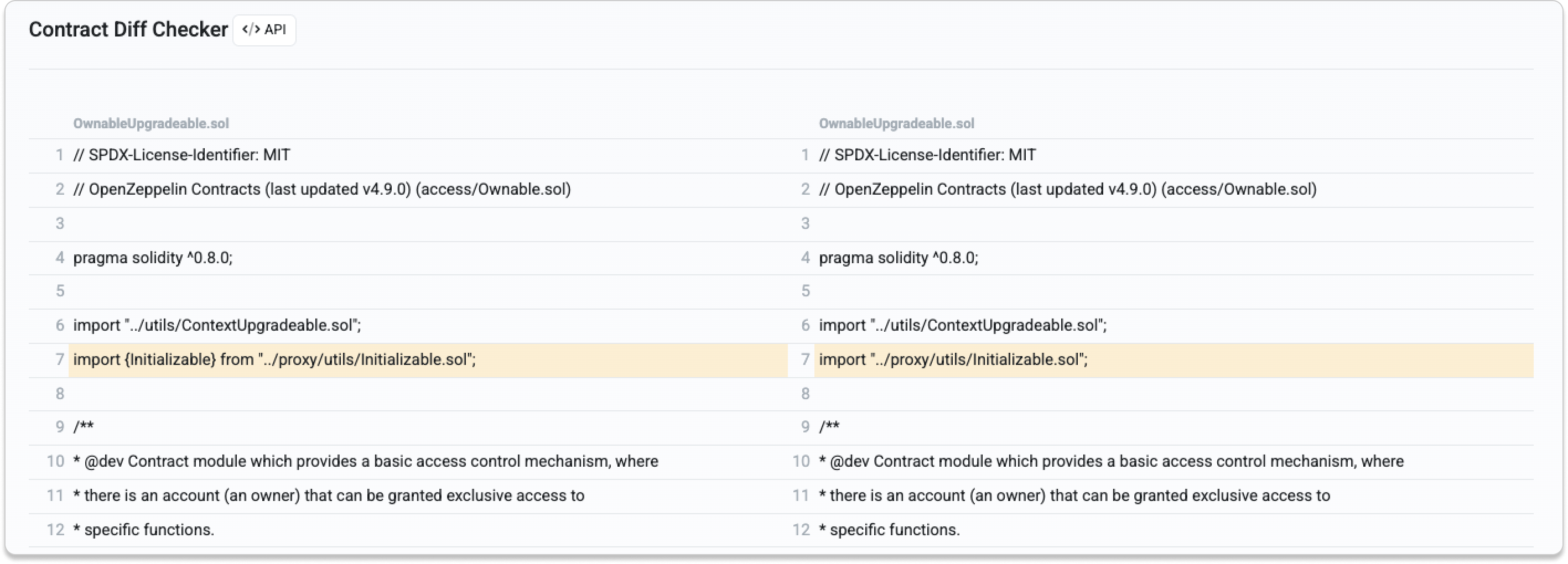Click the code brackets icon in API button
The image size is (1568, 564).
(251, 30)
